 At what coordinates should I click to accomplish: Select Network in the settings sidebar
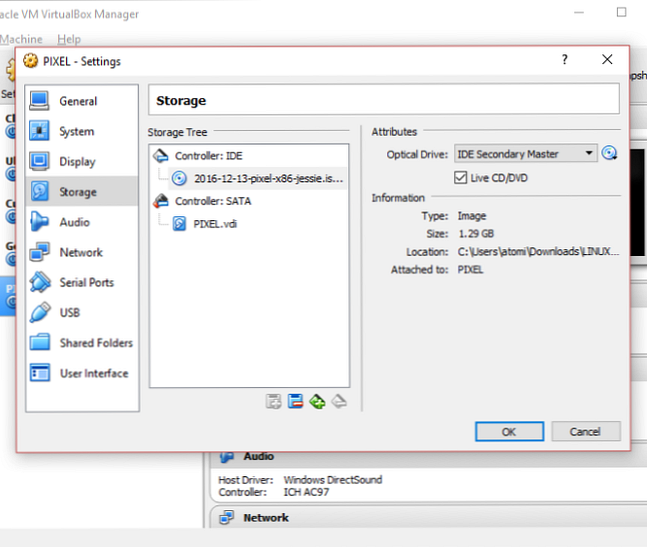pyautogui.click(x=80, y=252)
